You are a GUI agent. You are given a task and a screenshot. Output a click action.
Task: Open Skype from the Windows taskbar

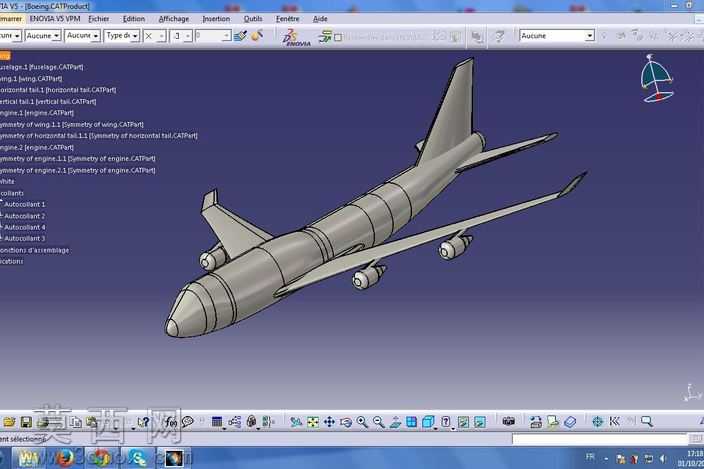pos(136,458)
